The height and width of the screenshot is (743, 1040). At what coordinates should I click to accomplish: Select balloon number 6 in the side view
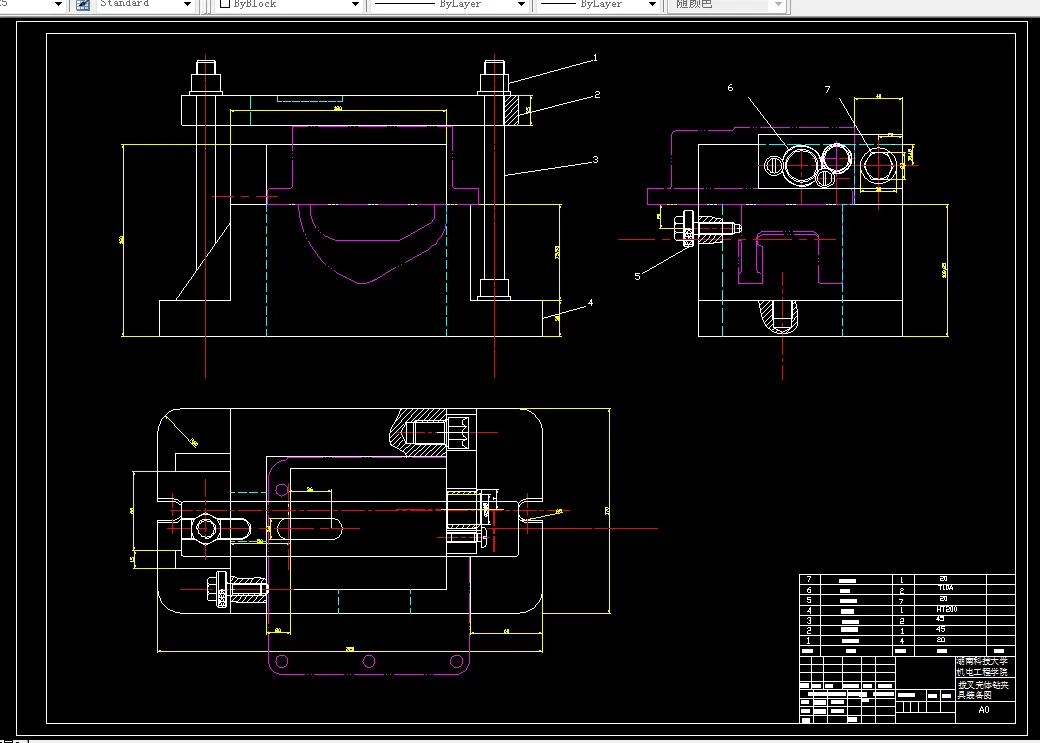[730, 88]
